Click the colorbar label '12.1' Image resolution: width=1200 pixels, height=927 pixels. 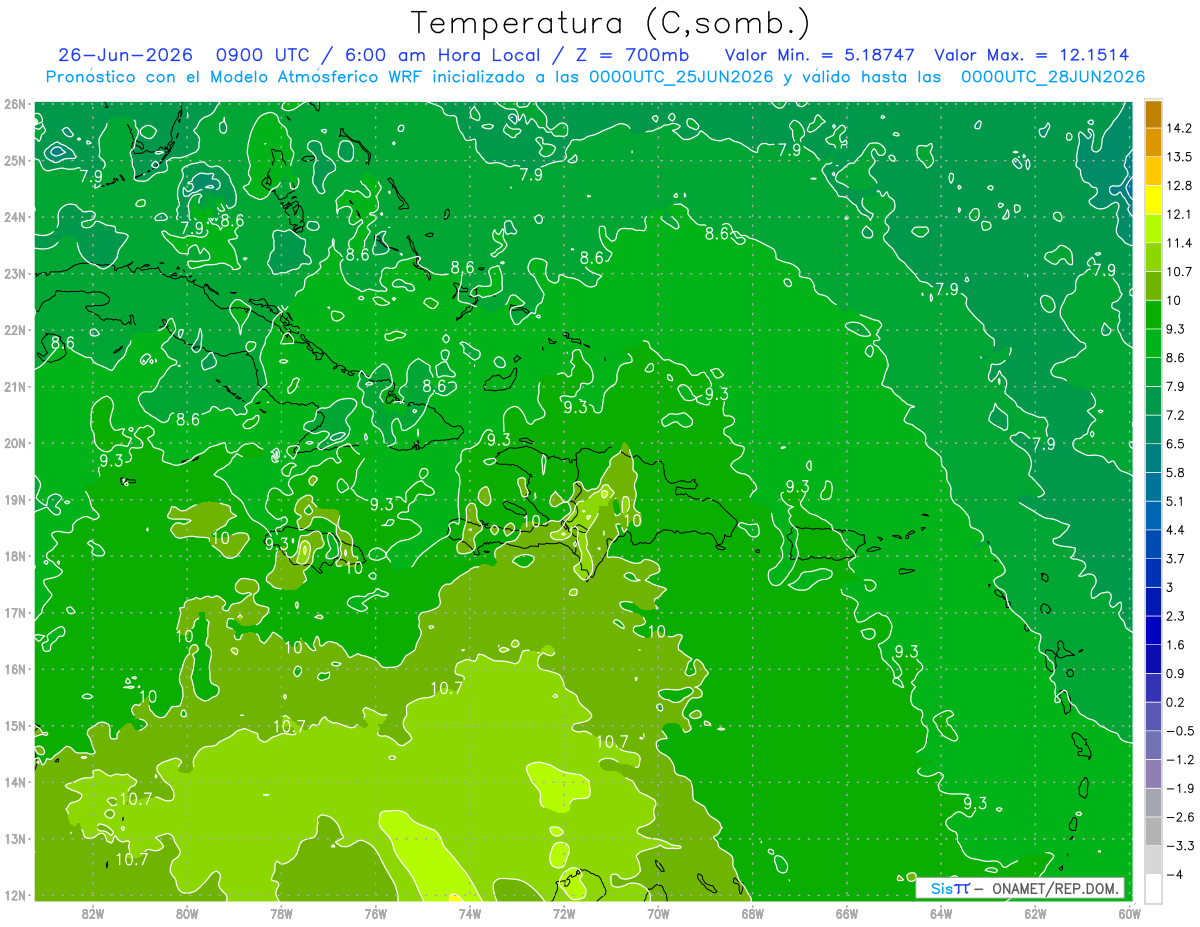tap(1181, 214)
